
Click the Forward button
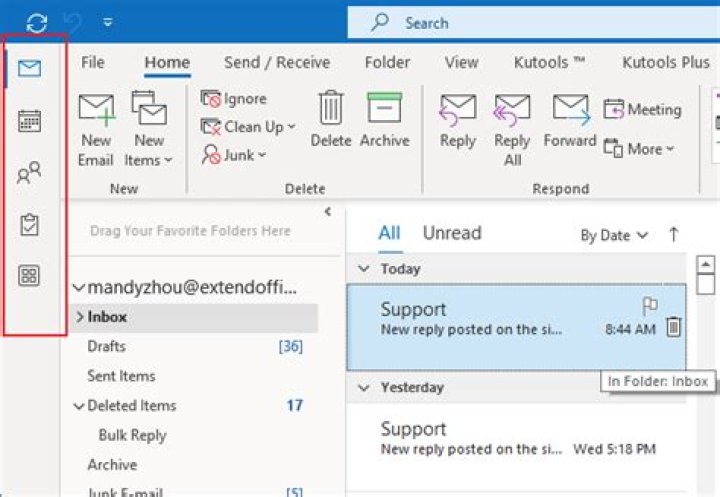[x=570, y=120]
